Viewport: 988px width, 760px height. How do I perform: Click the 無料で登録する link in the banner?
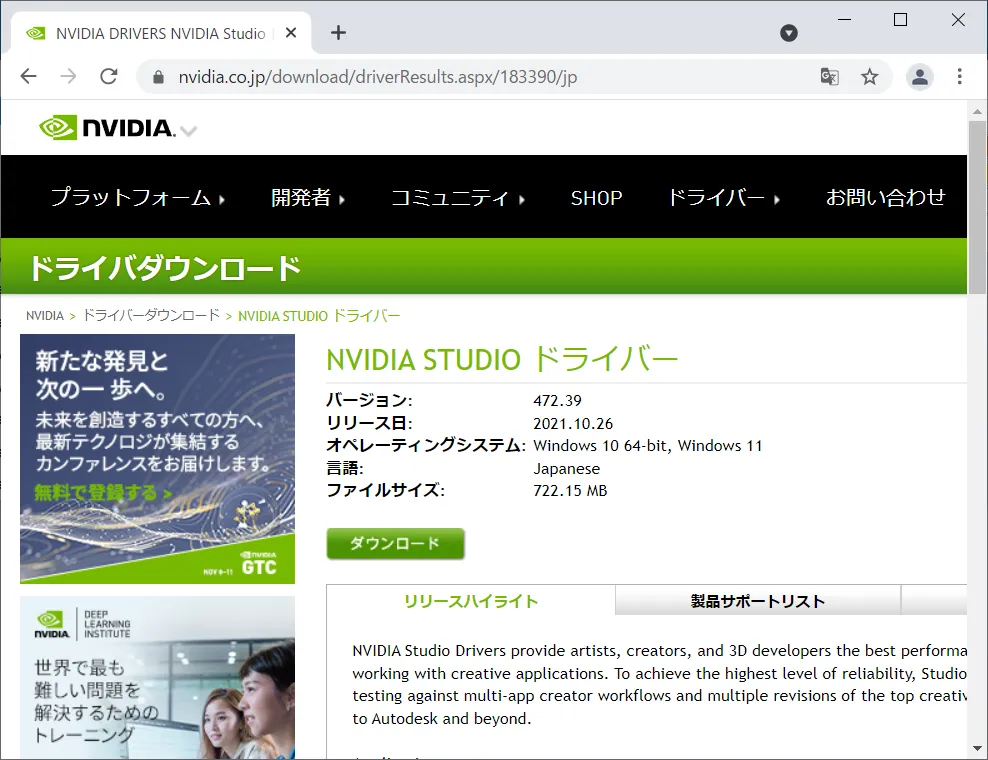[x=103, y=493]
